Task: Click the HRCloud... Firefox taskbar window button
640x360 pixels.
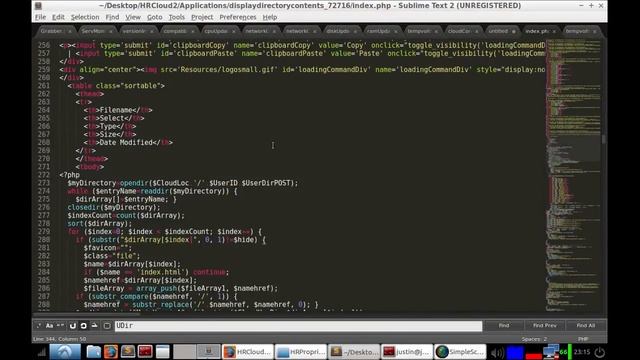Action: click(x=247, y=352)
